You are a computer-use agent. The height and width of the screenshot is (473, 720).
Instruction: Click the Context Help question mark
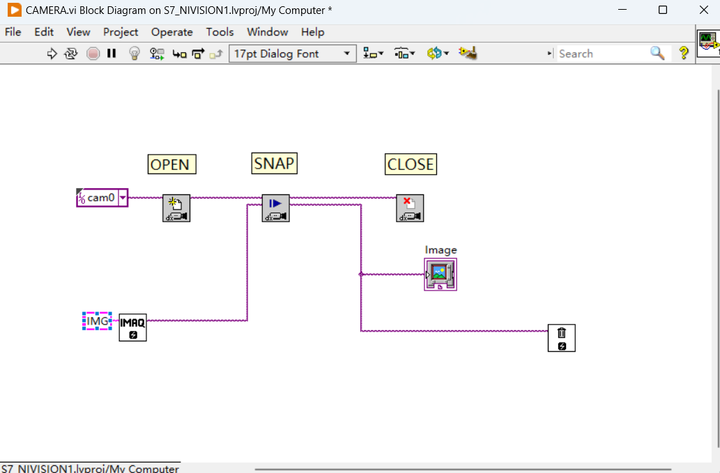(x=683, y=53)
